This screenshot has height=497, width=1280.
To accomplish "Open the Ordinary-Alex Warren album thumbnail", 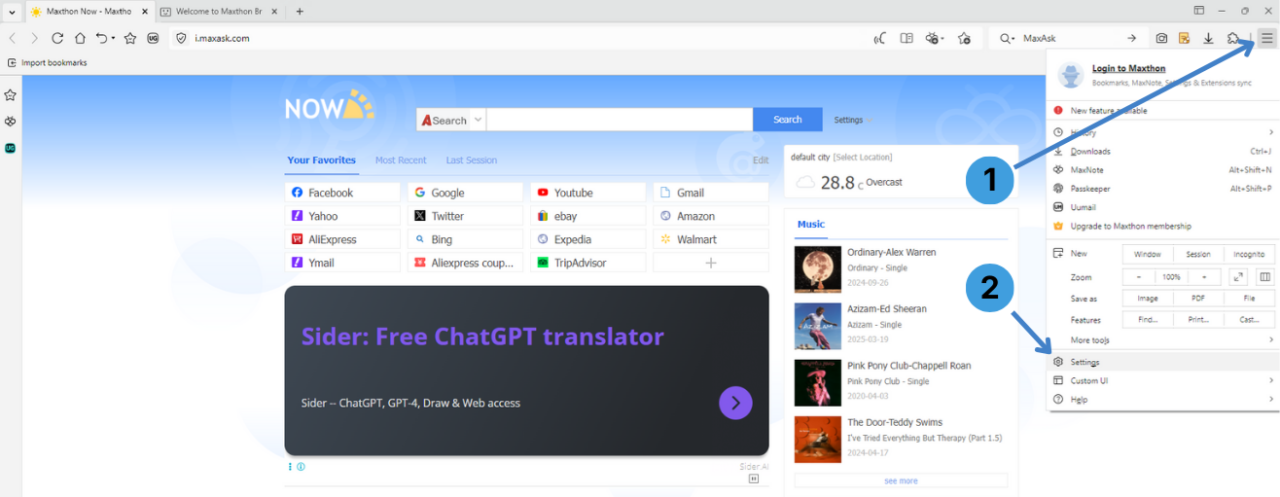I will point(817,269).
